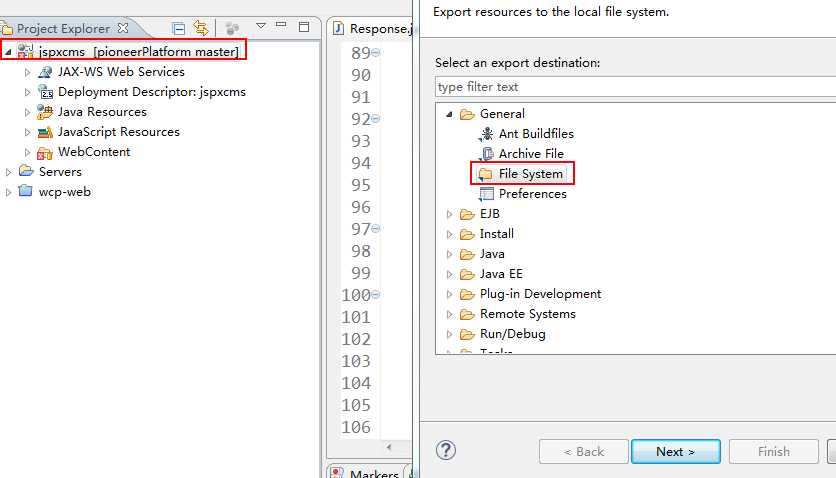Select 'Plug-in Development' label
836x478 pixels.
[x=540, y=294]
